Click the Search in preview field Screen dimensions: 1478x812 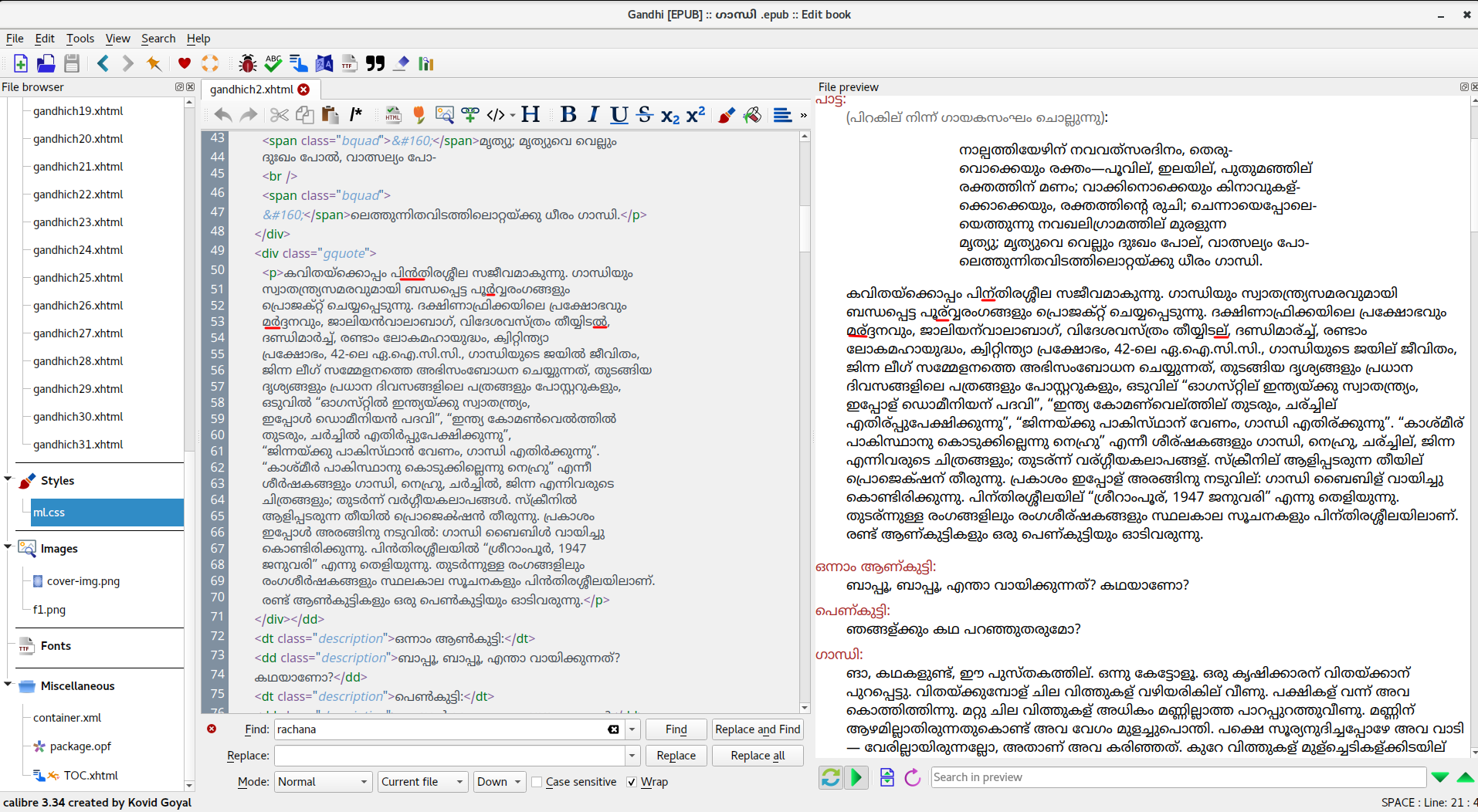(x=1178, y=777)
